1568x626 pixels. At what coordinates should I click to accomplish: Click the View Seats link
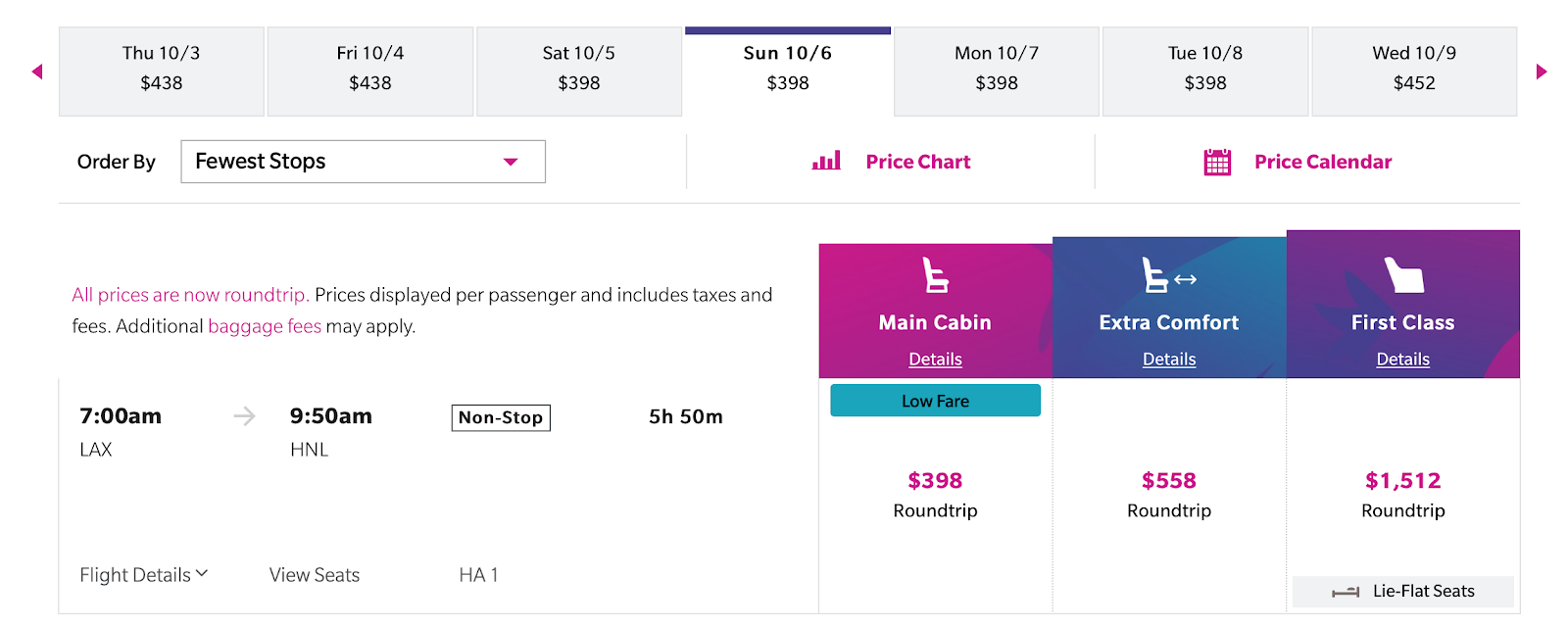click(x=315, y=575)
